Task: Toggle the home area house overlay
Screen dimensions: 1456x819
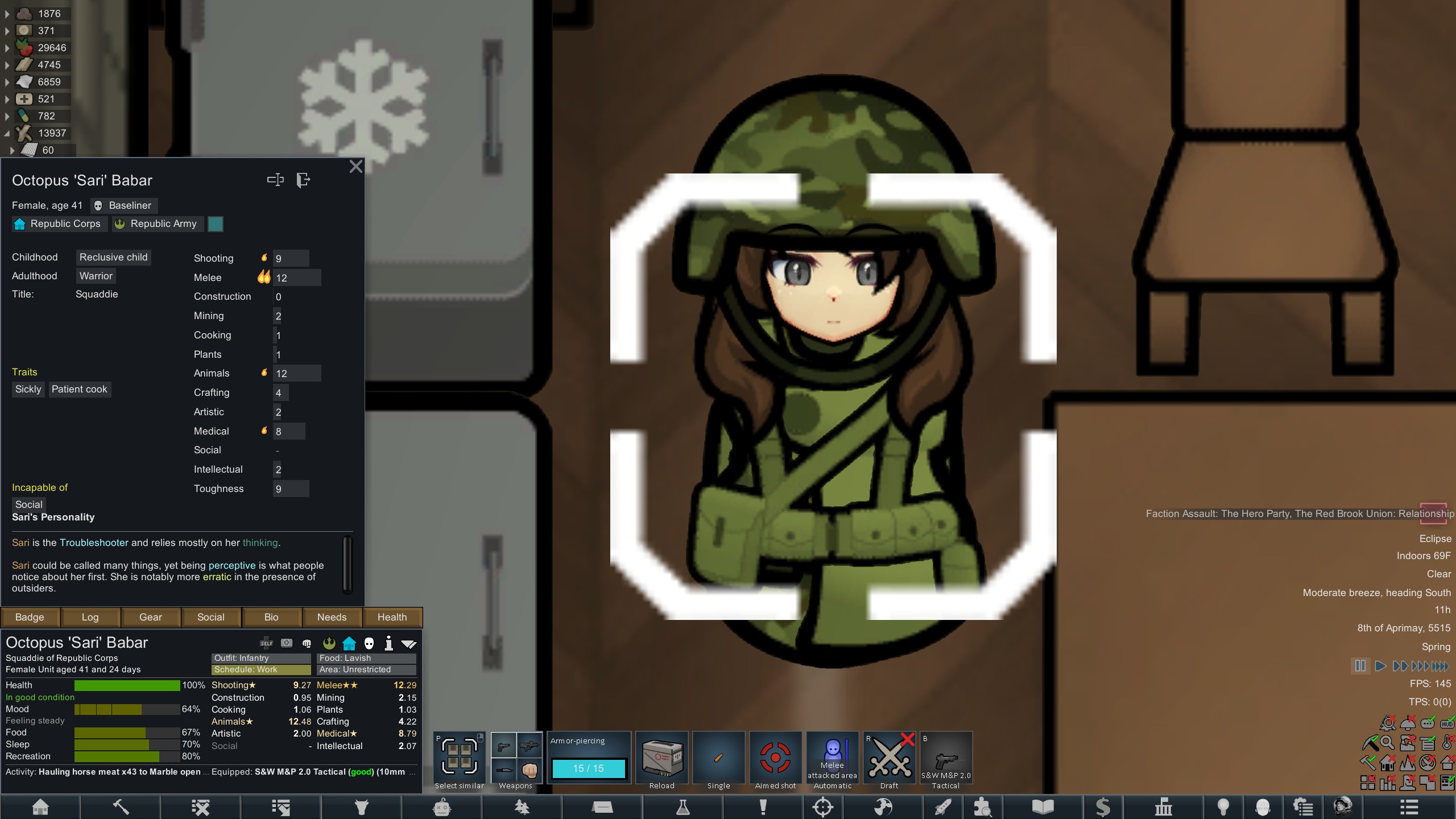Action: click(x=1388, y=763)
